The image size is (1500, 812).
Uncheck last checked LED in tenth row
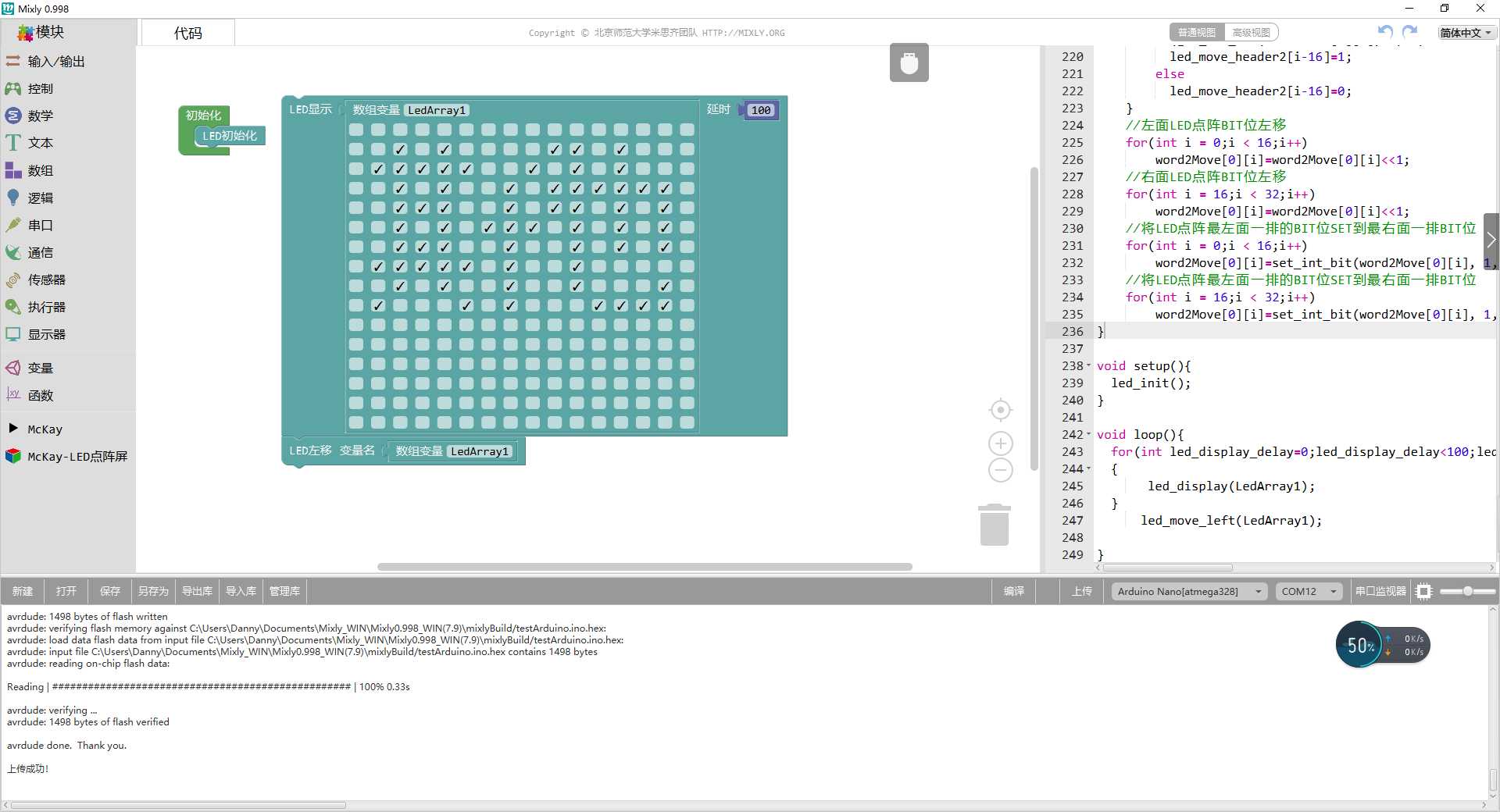[665, 305]
